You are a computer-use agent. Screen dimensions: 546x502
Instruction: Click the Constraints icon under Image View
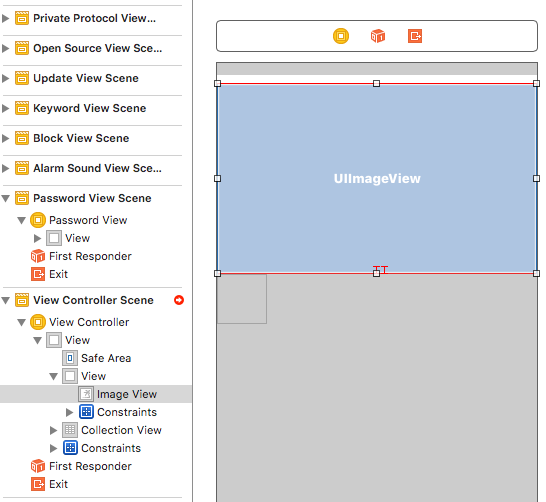click(86, 412)
